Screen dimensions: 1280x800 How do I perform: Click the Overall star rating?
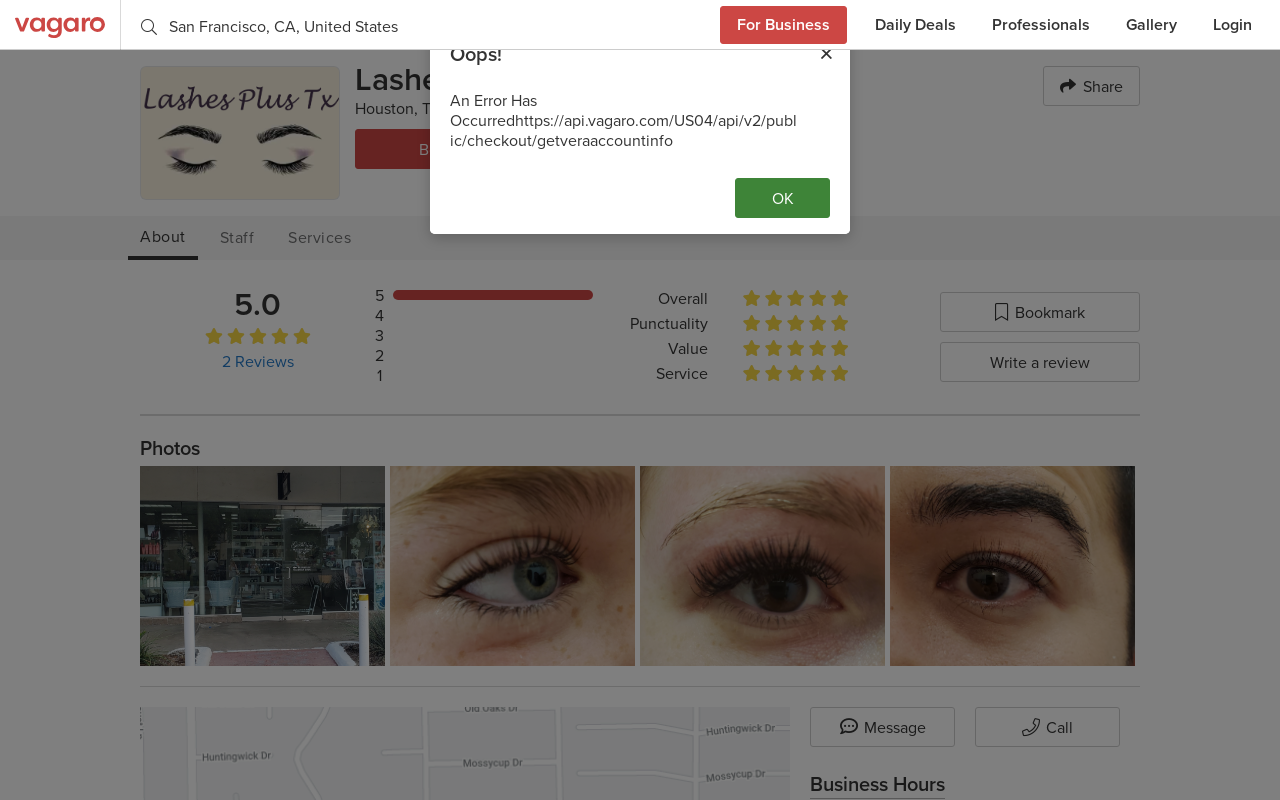coord(795,298)
